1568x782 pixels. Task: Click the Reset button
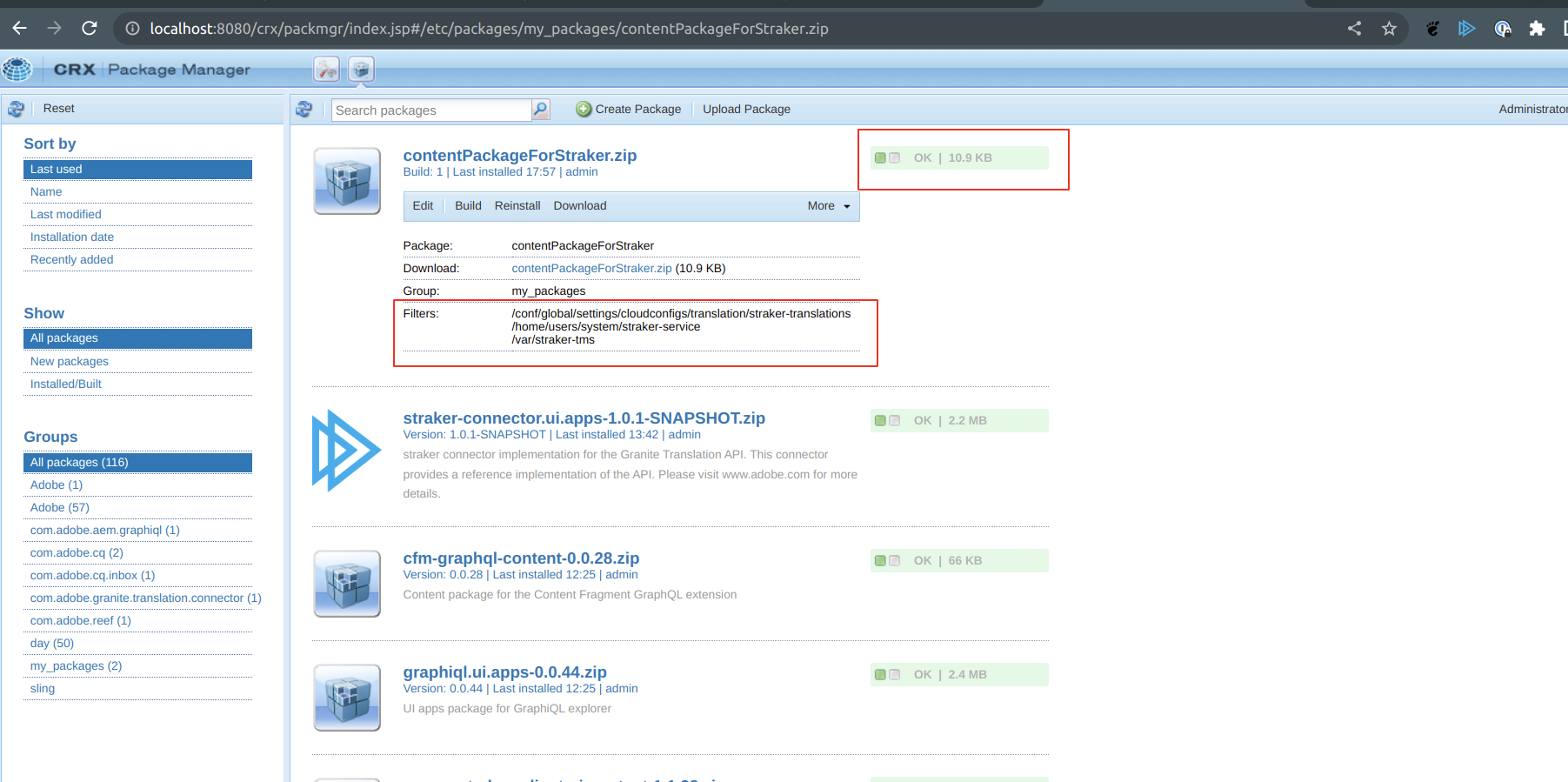(59, 109)
